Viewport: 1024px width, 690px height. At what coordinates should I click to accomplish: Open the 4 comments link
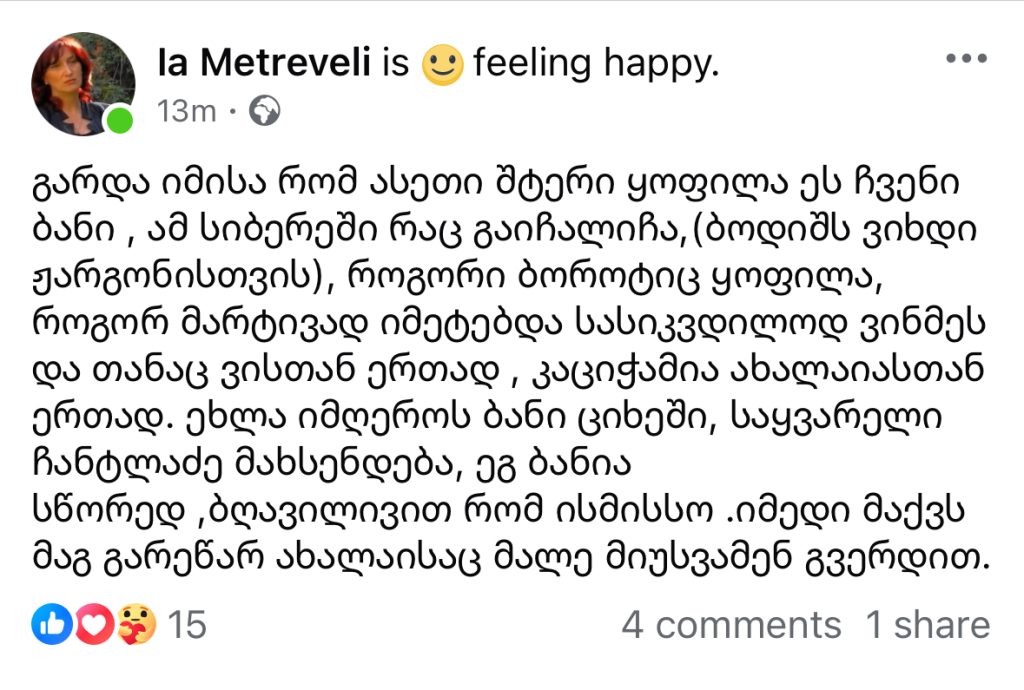click(731, 626)
